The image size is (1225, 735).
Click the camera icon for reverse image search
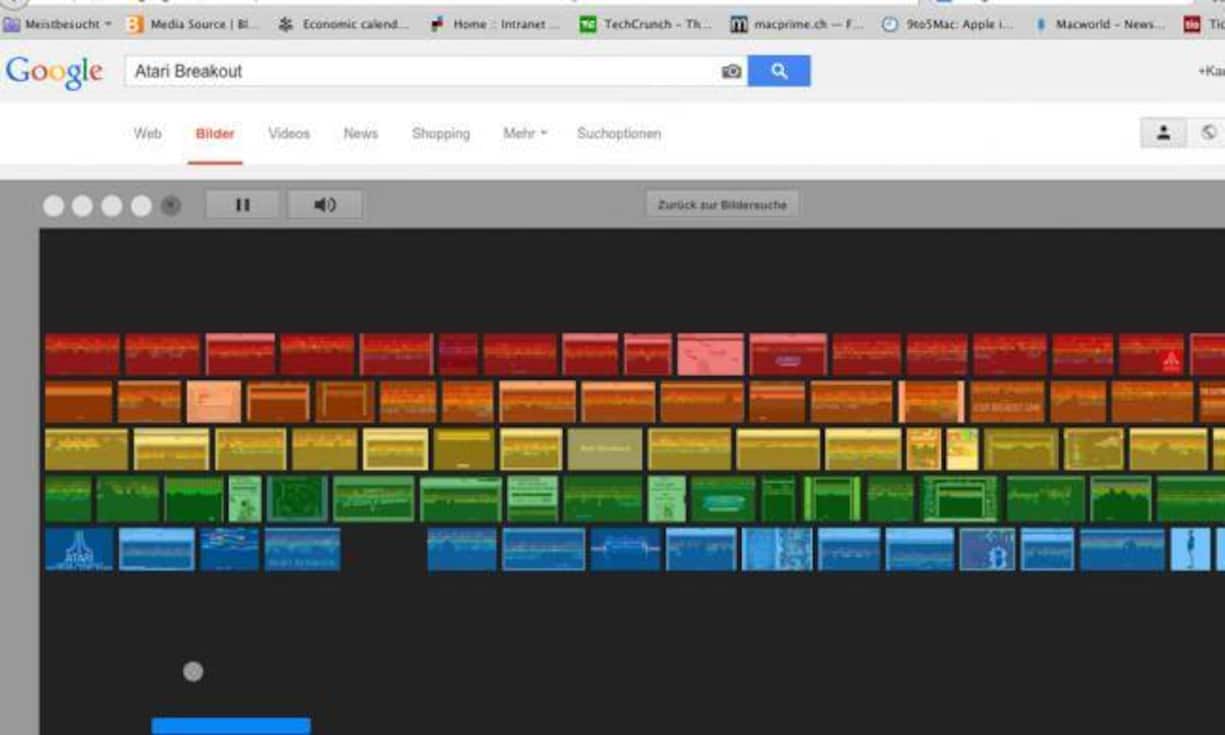(731, 71)
